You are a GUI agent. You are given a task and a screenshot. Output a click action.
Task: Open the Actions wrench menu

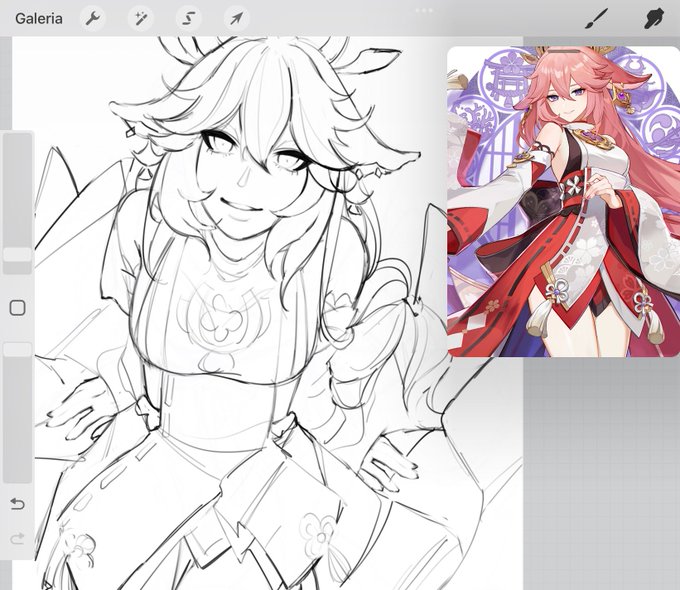point(93,19)
